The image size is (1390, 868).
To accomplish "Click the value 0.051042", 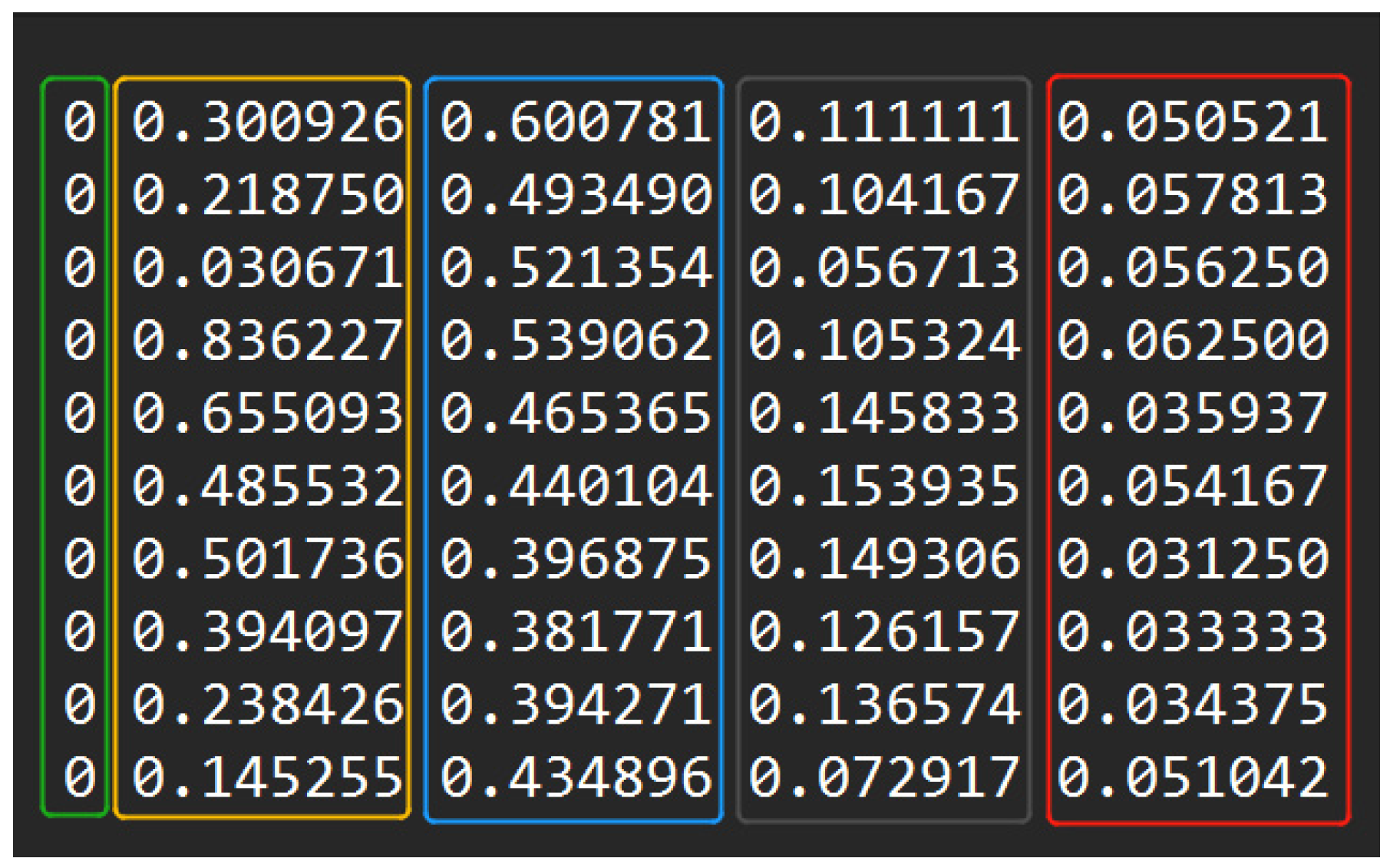I will (1192, 777).
